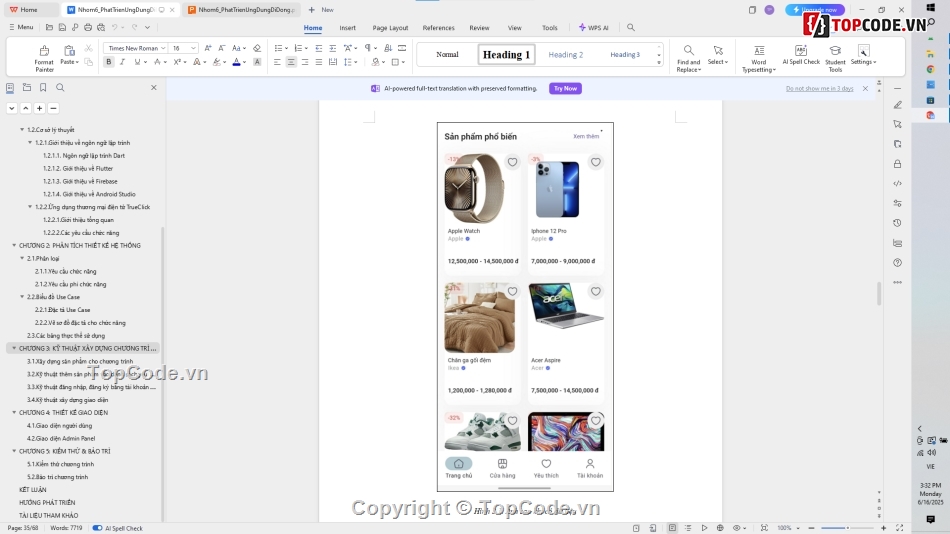The height and width of the screenshot is (534, 950).
Task: Toggle Outline view in status bar
Action: pos(688,528)
